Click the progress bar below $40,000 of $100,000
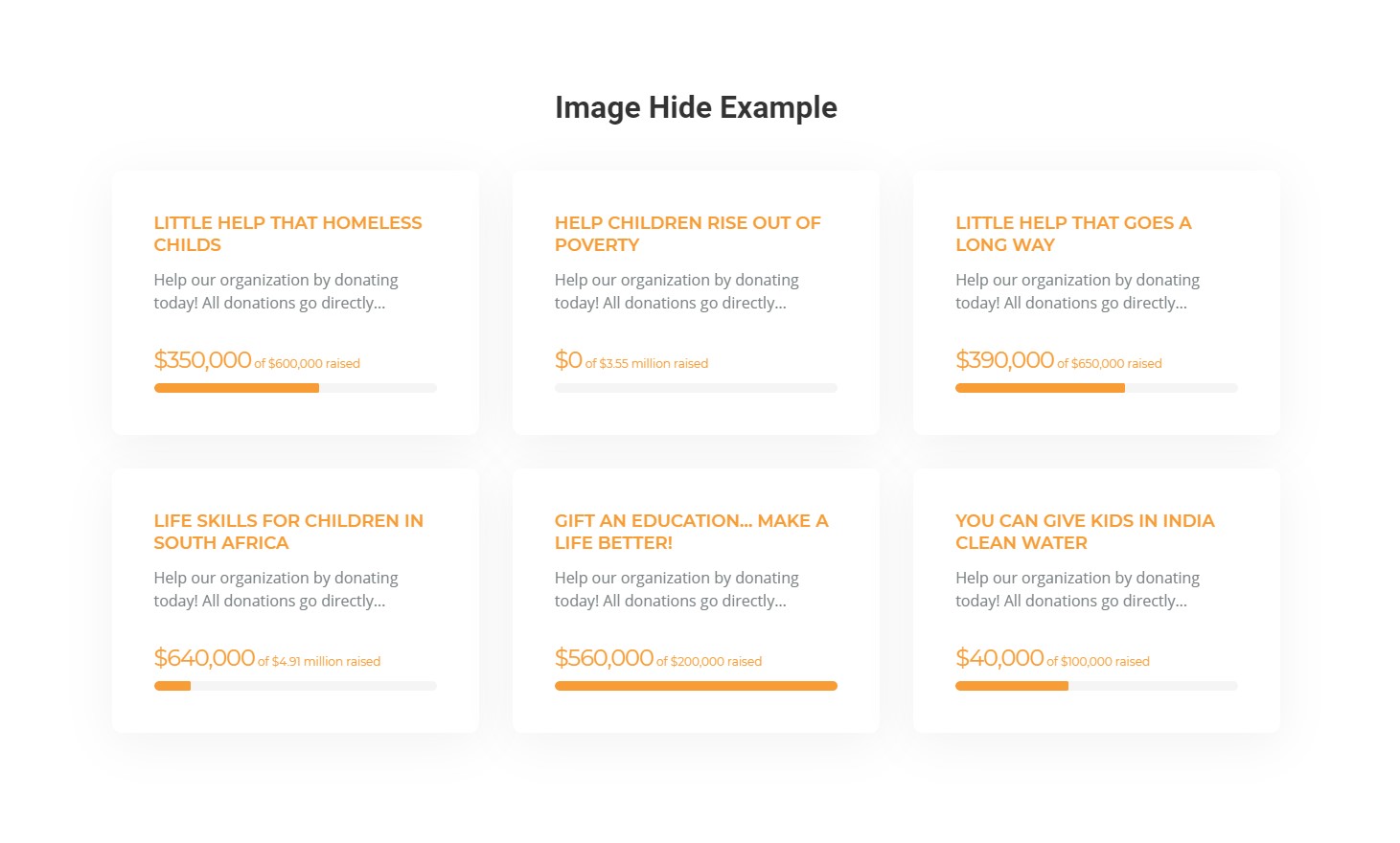1400x843 pixels. (x=1096, y=686)
